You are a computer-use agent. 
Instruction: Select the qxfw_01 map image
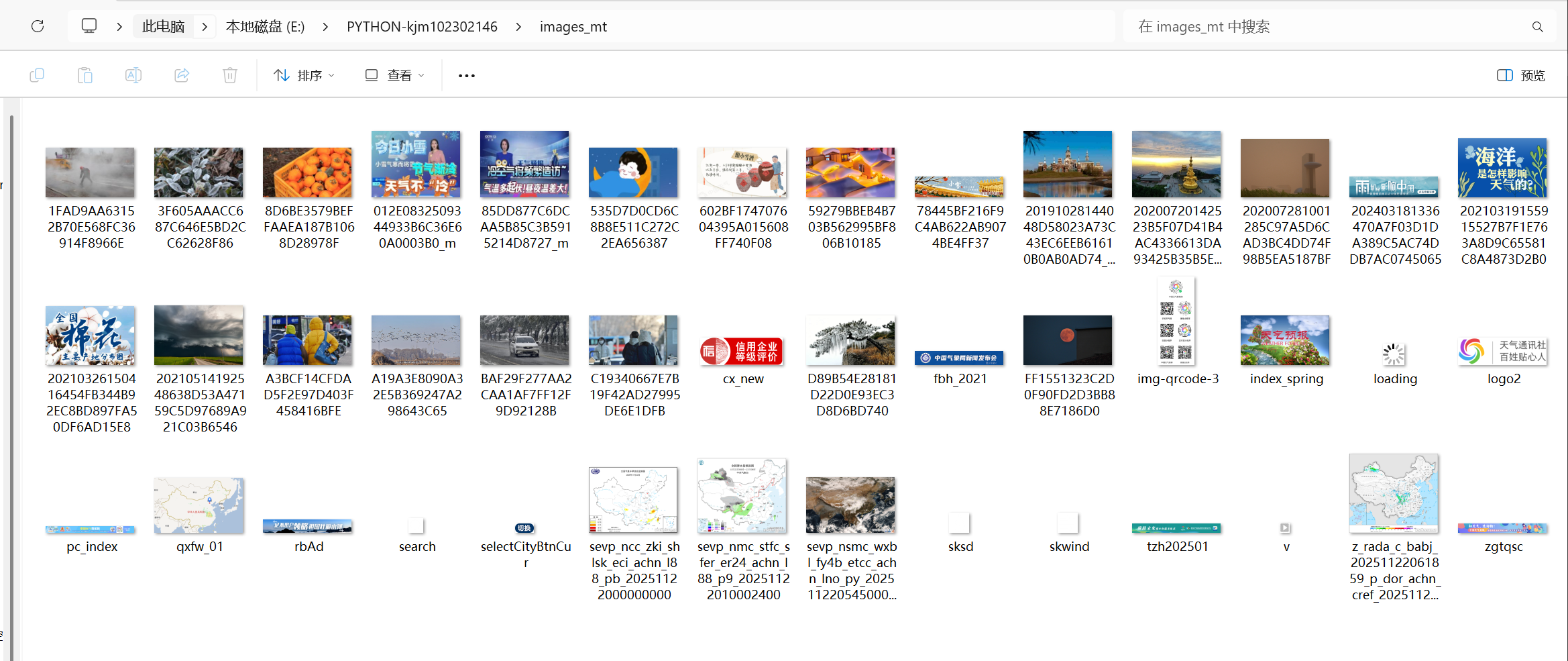(x=199, y=505)
